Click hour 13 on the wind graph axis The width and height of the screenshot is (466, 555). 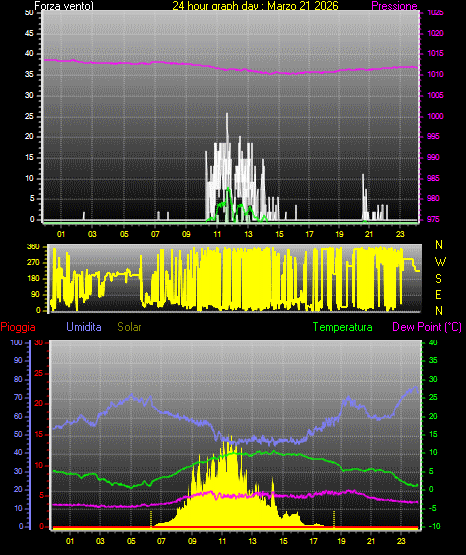tap(248, 234)
